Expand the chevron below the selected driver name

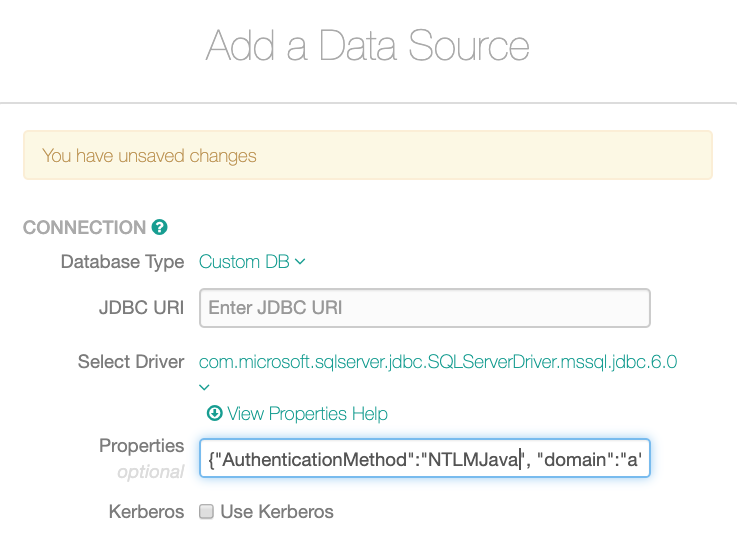[204, 388]
